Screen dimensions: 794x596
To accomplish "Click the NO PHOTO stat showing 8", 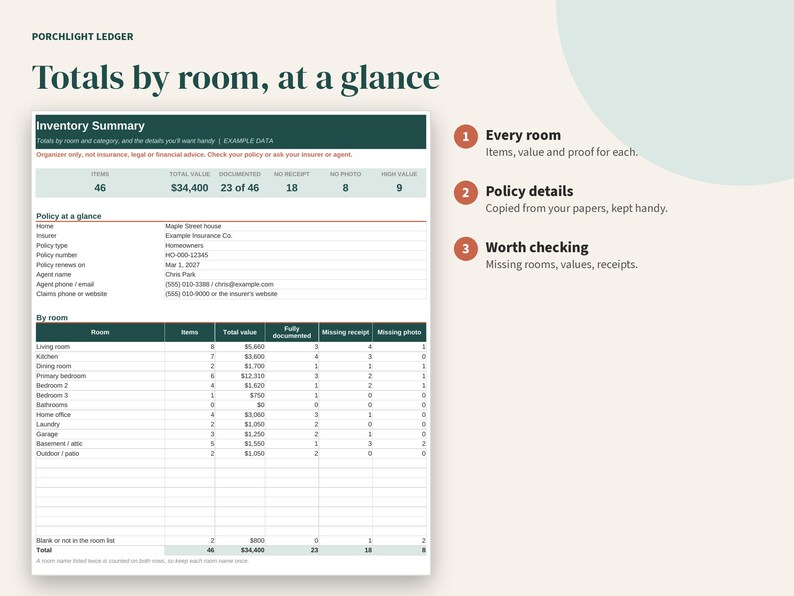I will [345, 182].
